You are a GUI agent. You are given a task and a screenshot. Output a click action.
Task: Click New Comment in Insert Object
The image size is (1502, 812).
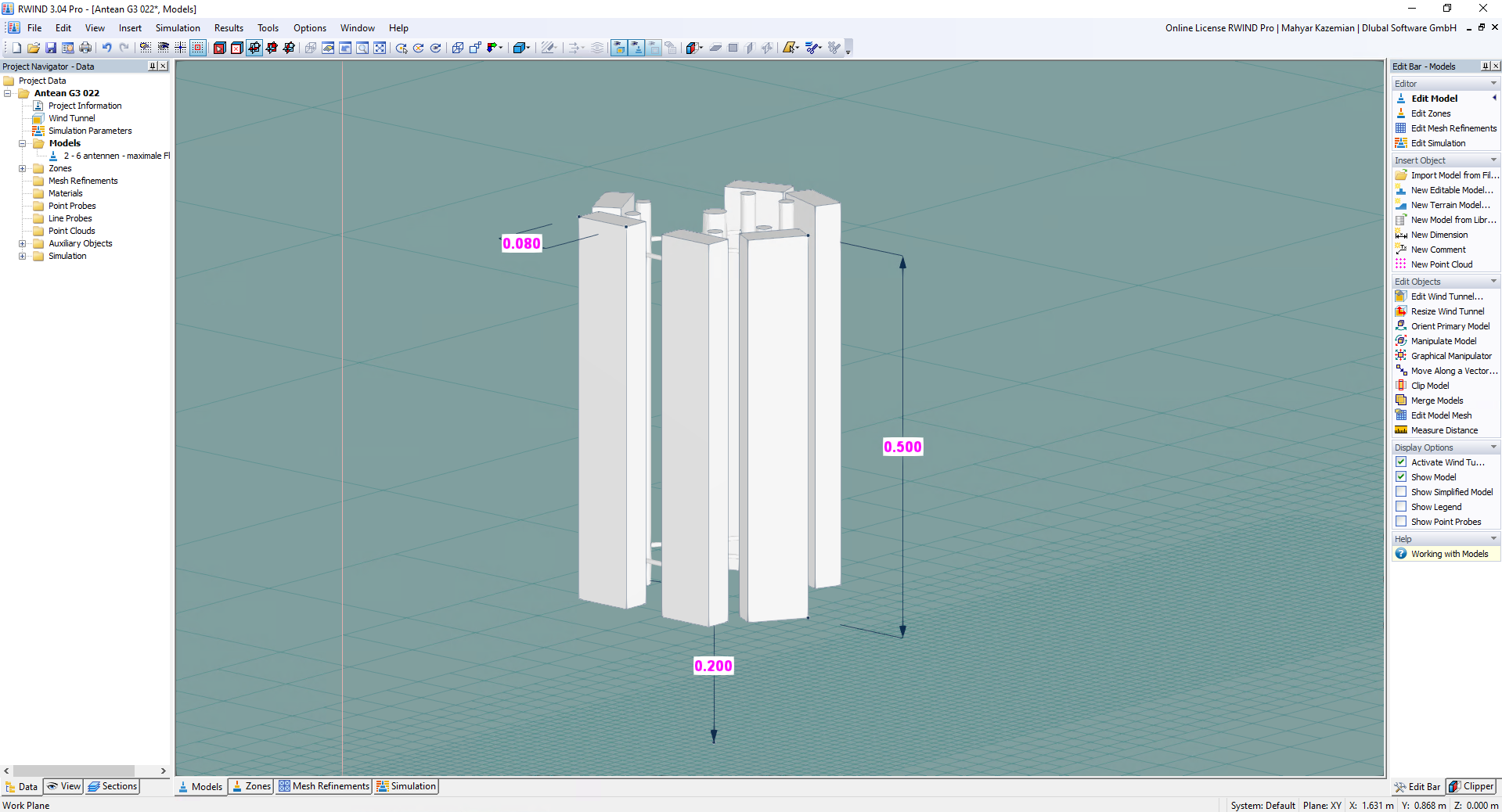[1439, 250]
